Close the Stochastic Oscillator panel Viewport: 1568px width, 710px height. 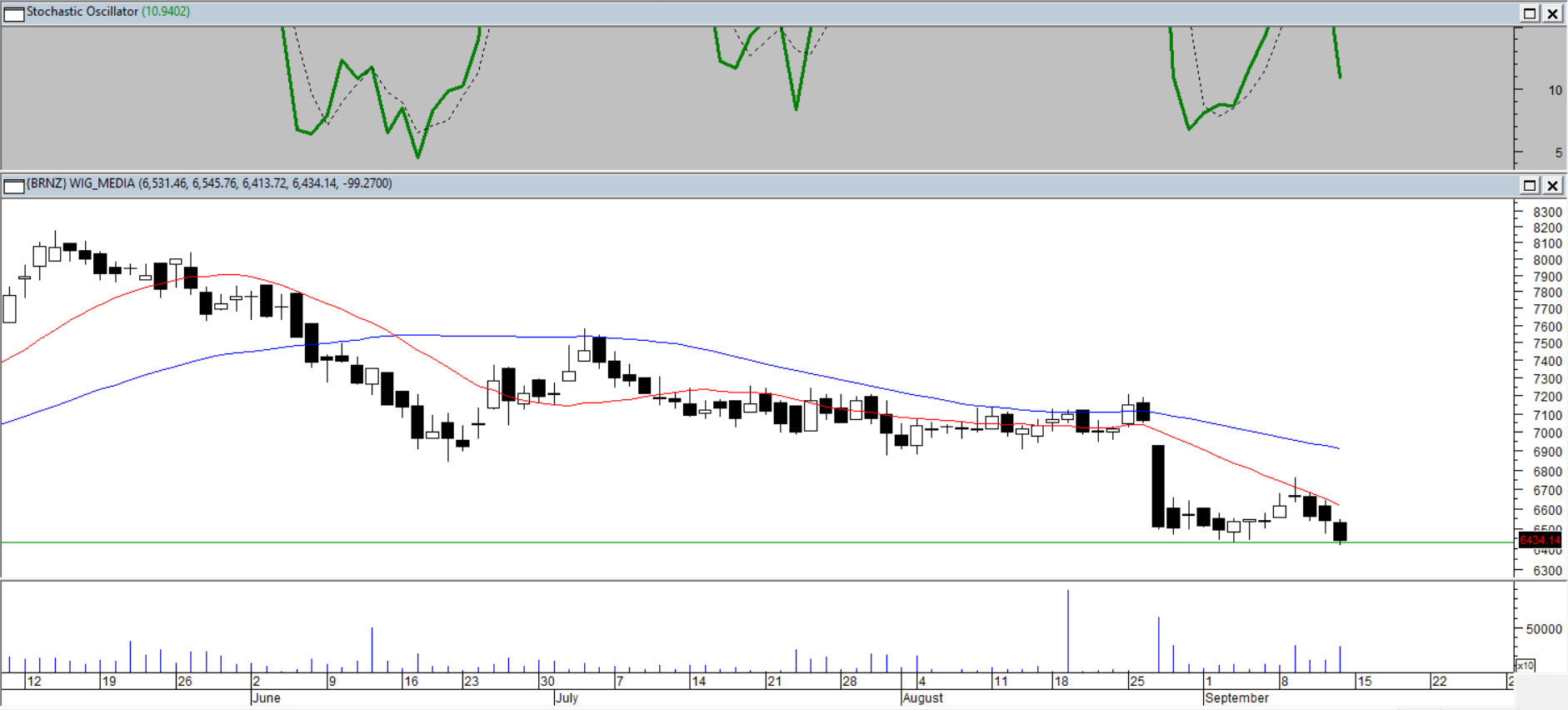[1553, 13]
